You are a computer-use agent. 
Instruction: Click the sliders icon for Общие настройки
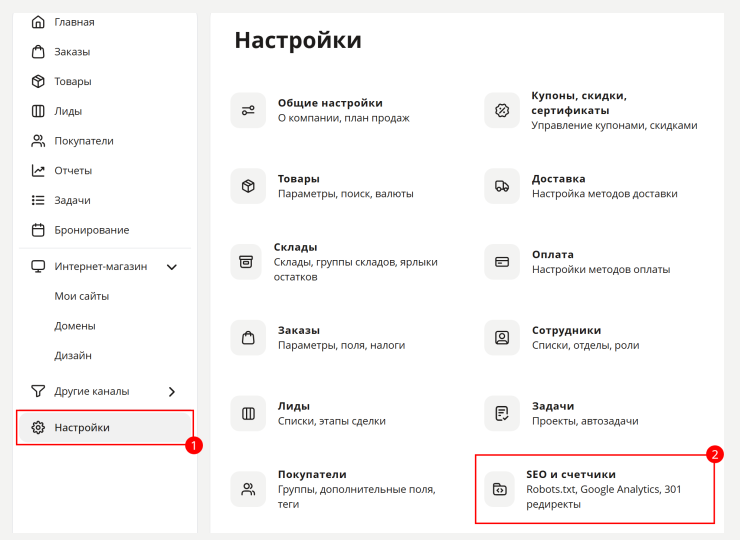pos(248,110)
